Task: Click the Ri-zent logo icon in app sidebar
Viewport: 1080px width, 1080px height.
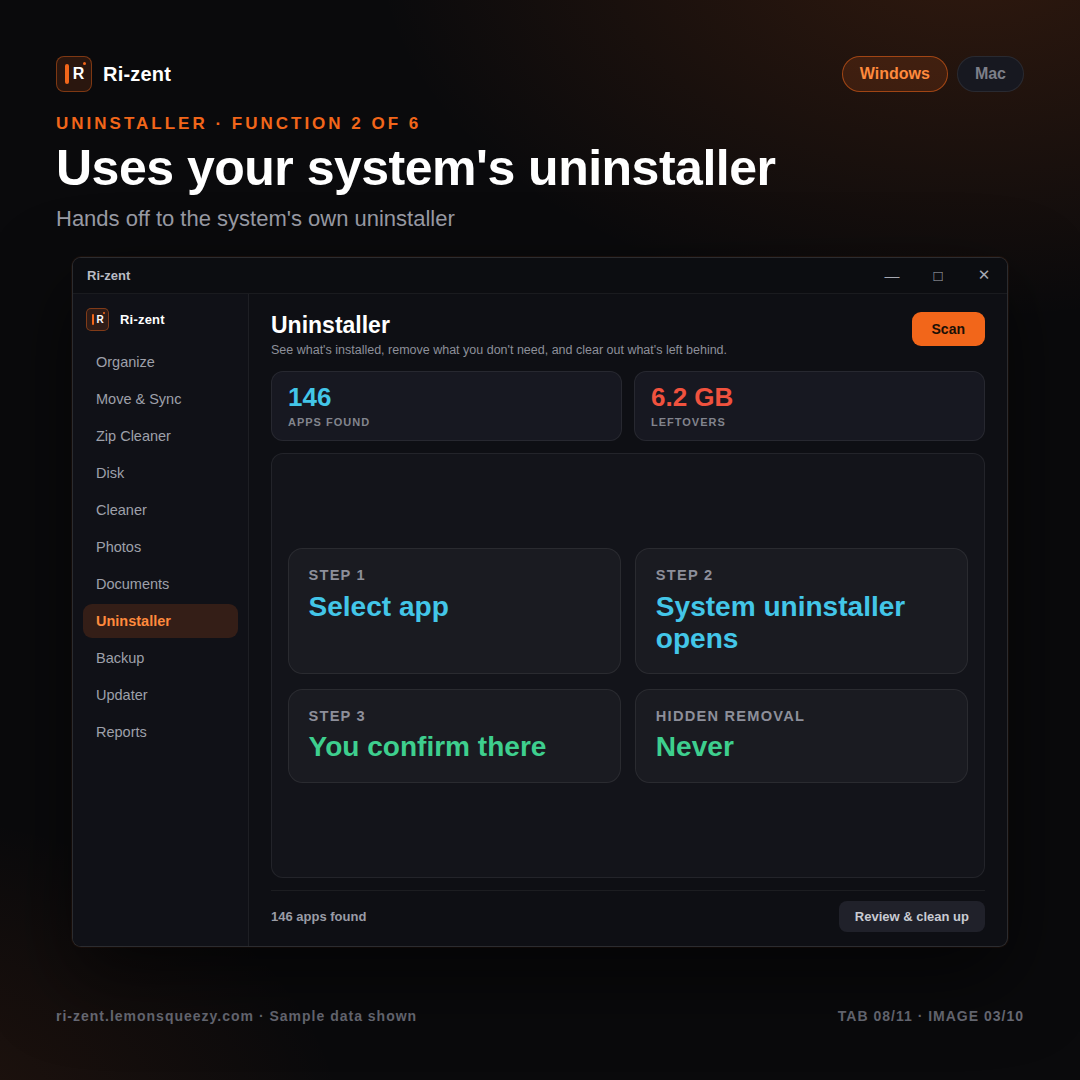Action: [x=97, y=320]
